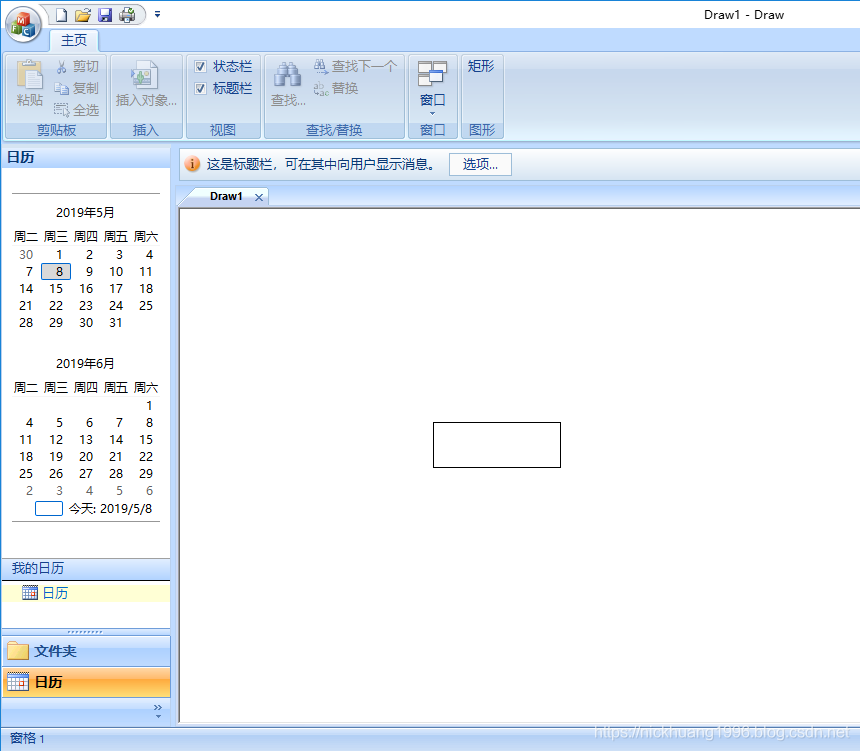Click the 今天: 2019/5/8 today link
Screen dimensions: 860x751
tap(110, 509)
